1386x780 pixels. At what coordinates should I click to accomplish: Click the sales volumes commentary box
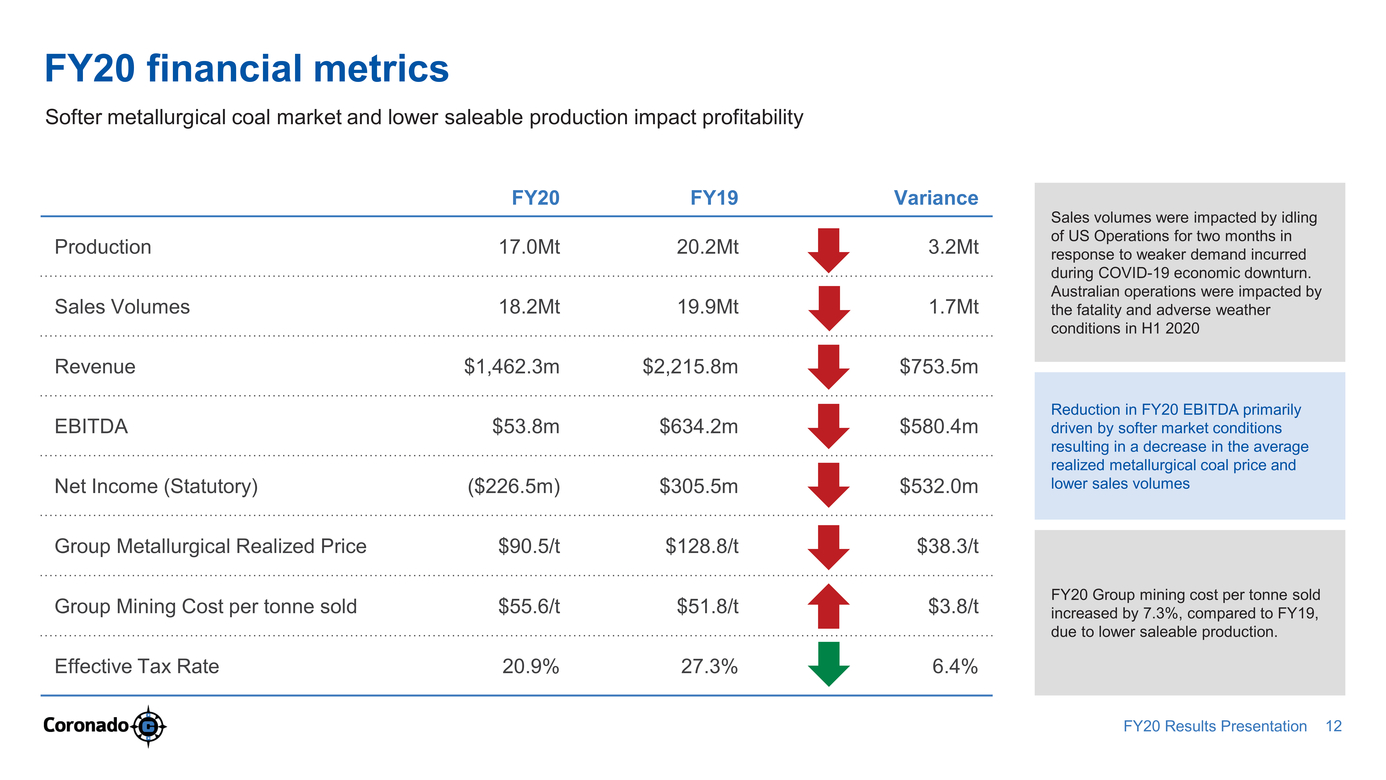point(1190,272)
